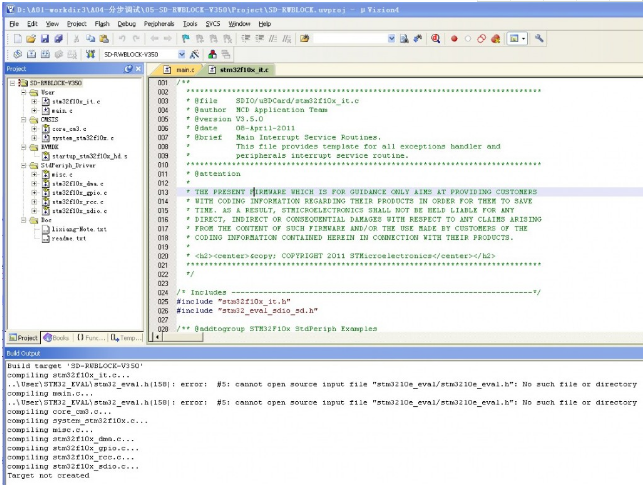
Task: Click the wrench configuration icon
Action: 540,38
